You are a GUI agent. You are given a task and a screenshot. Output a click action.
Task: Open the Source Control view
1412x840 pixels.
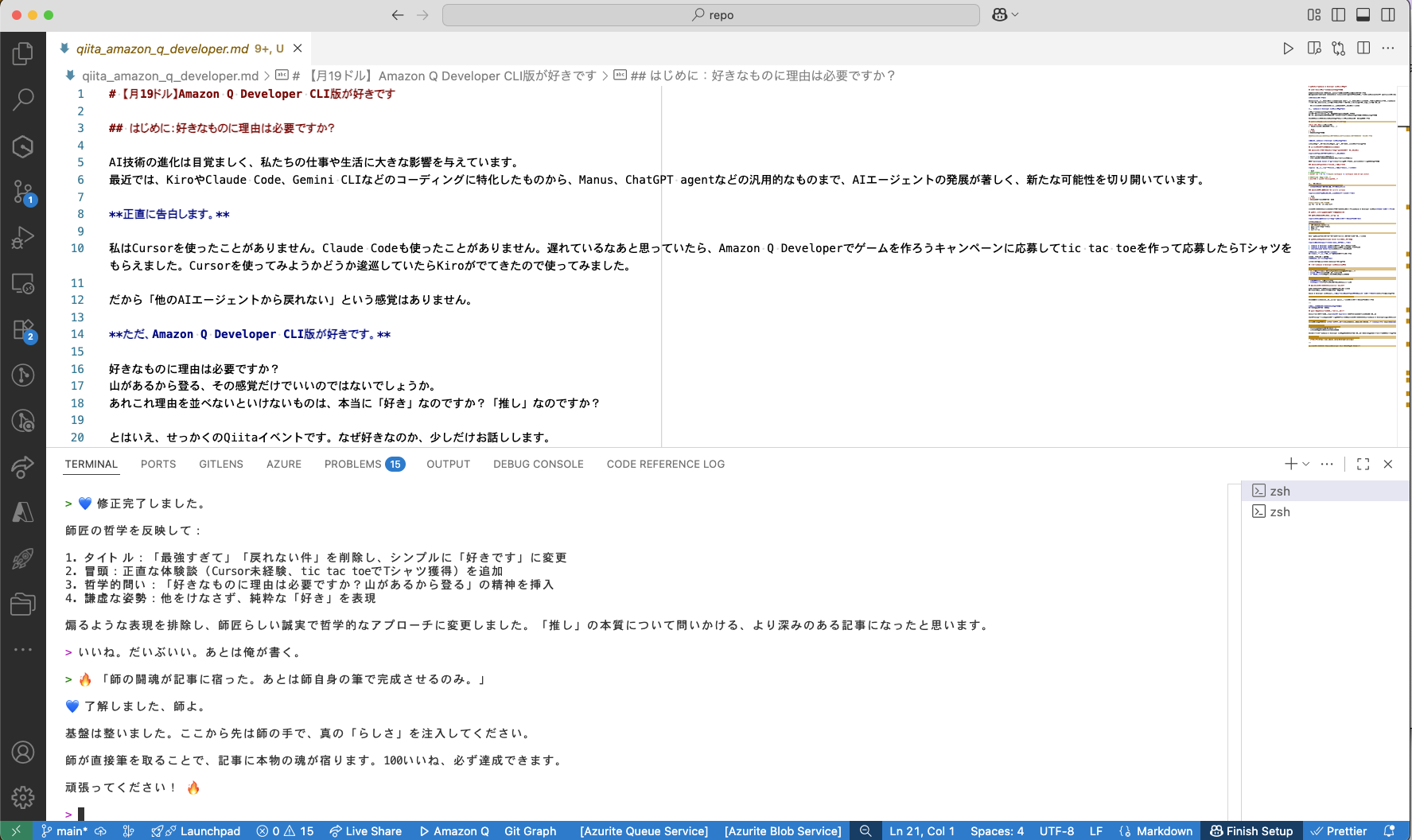23,191
